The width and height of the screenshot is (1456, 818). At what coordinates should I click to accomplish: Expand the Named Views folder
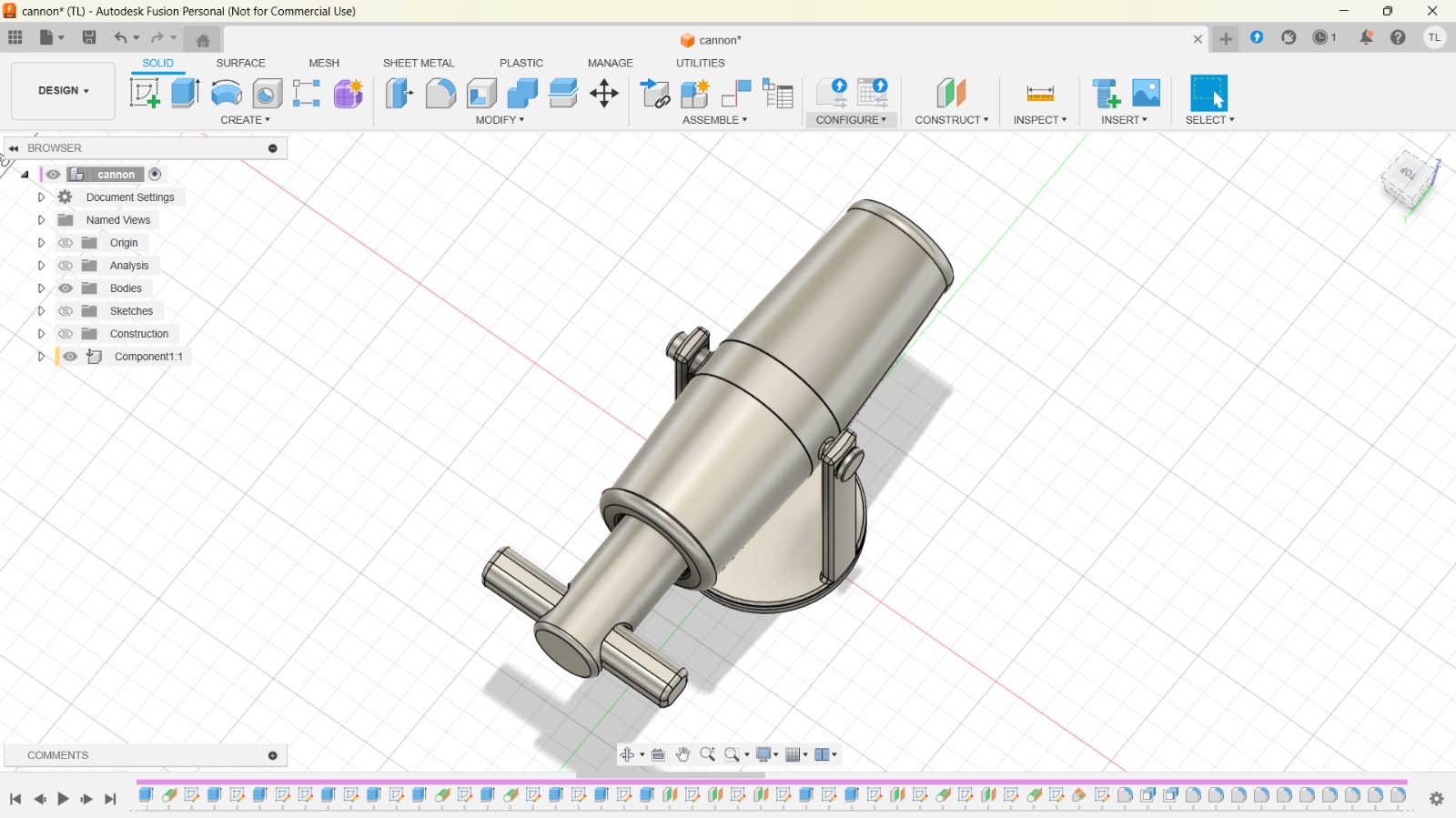click(x=41, y=220)
